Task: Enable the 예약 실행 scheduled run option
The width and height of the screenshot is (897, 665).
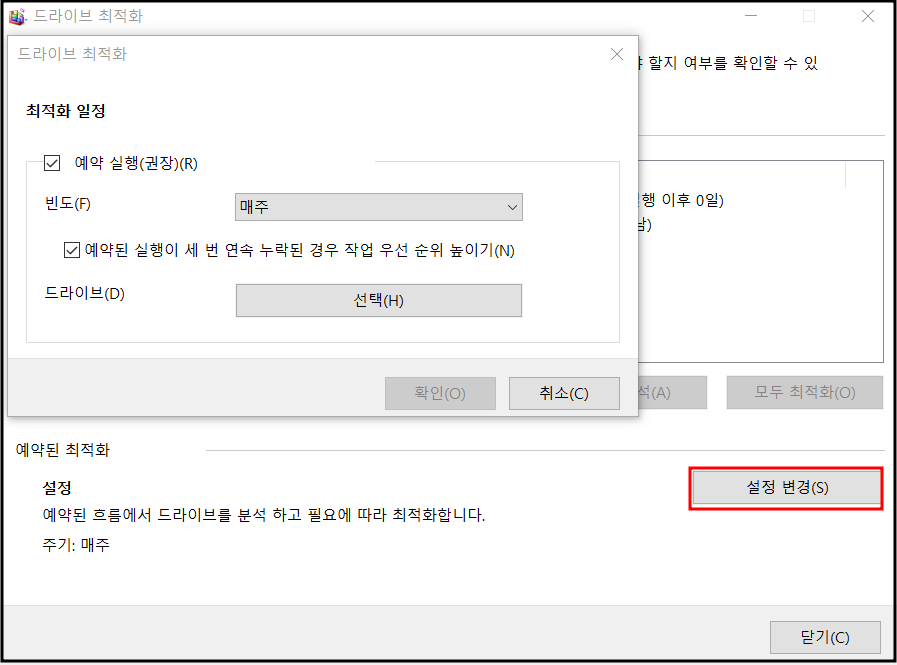Action: (51, 163)
